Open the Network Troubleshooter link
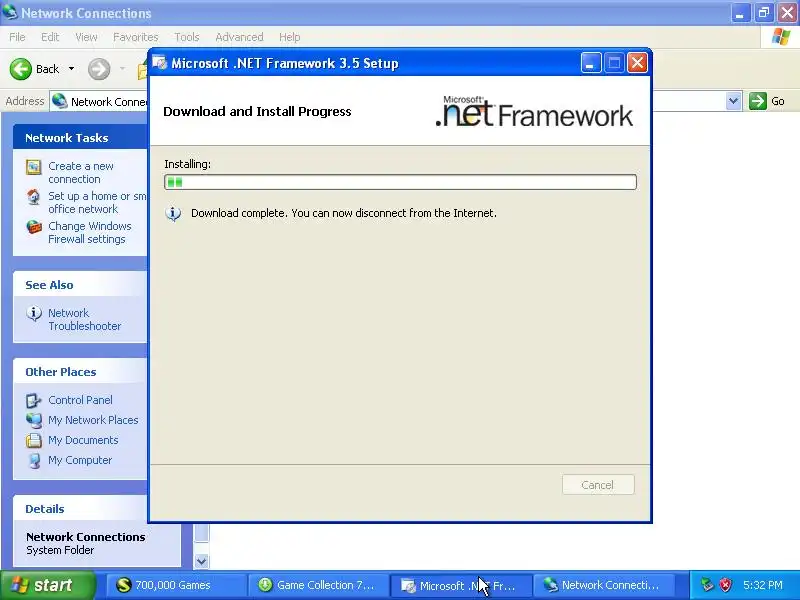The height and width of the screenshot is (600, 800). (85, 319)
